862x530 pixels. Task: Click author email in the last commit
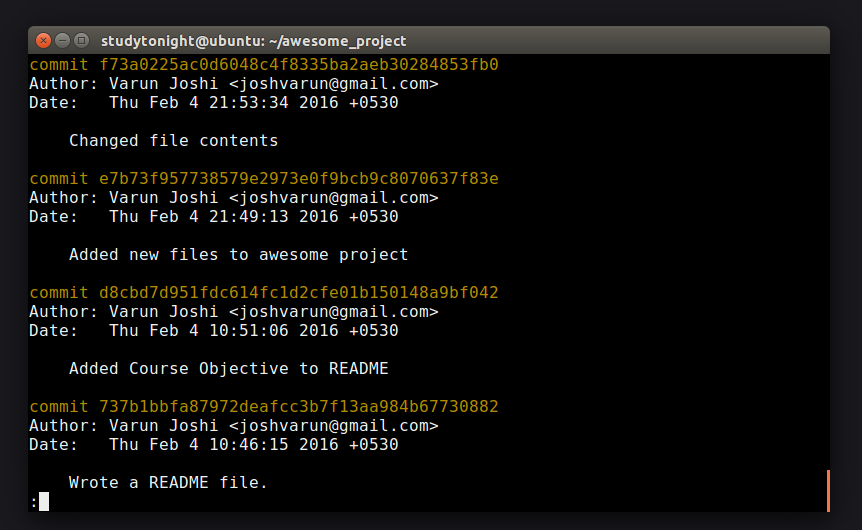pos(334,426)
